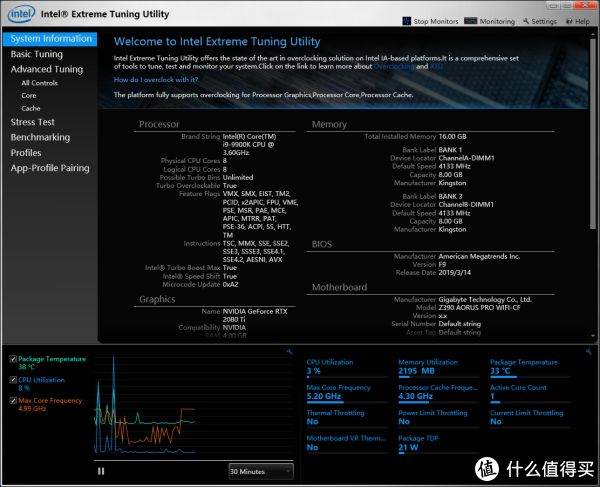
Task: Click the BIOS section heading
Action: pyautogui.click(x=322, y=244)
